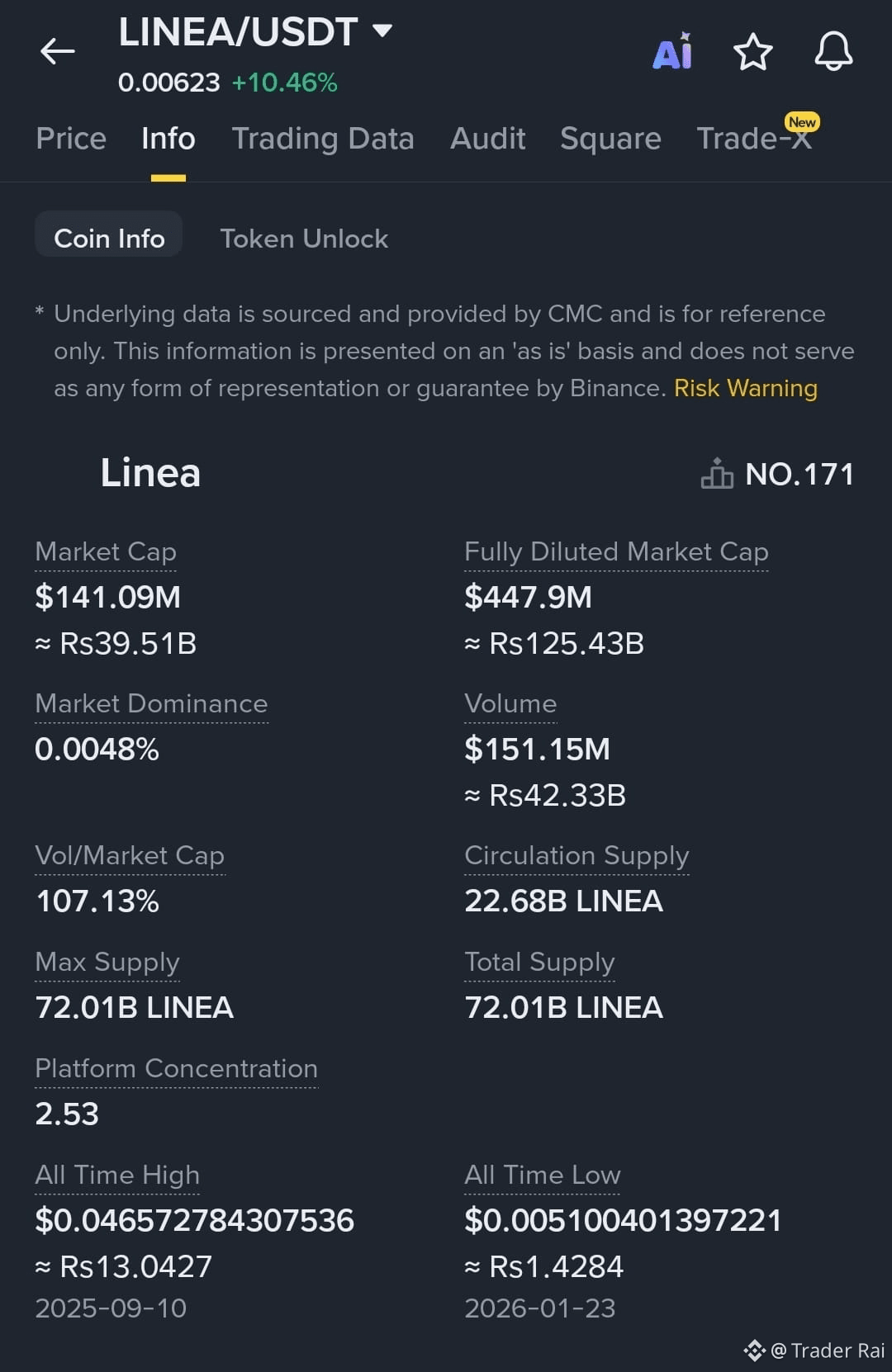This screenshot has height=1372, width=892.
Task: Switch to the Token Unlock view
Action: (x=304, y=239)
